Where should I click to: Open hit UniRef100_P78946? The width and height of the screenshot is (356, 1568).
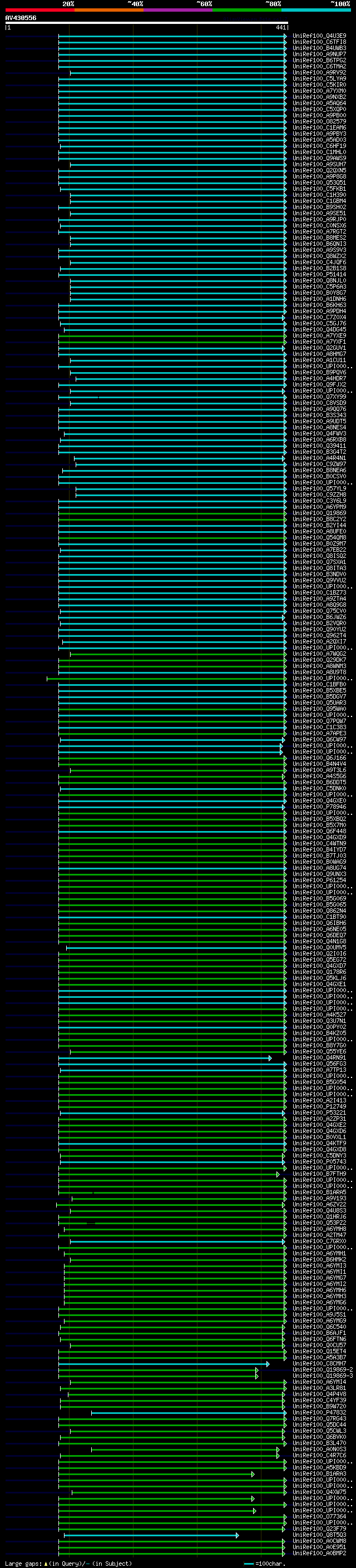coord(319,807)
